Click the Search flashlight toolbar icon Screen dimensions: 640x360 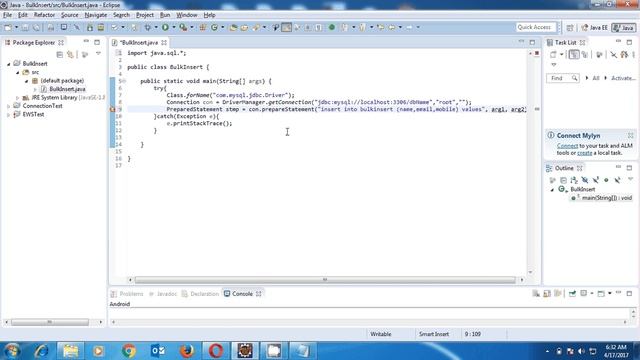[256, 27]
